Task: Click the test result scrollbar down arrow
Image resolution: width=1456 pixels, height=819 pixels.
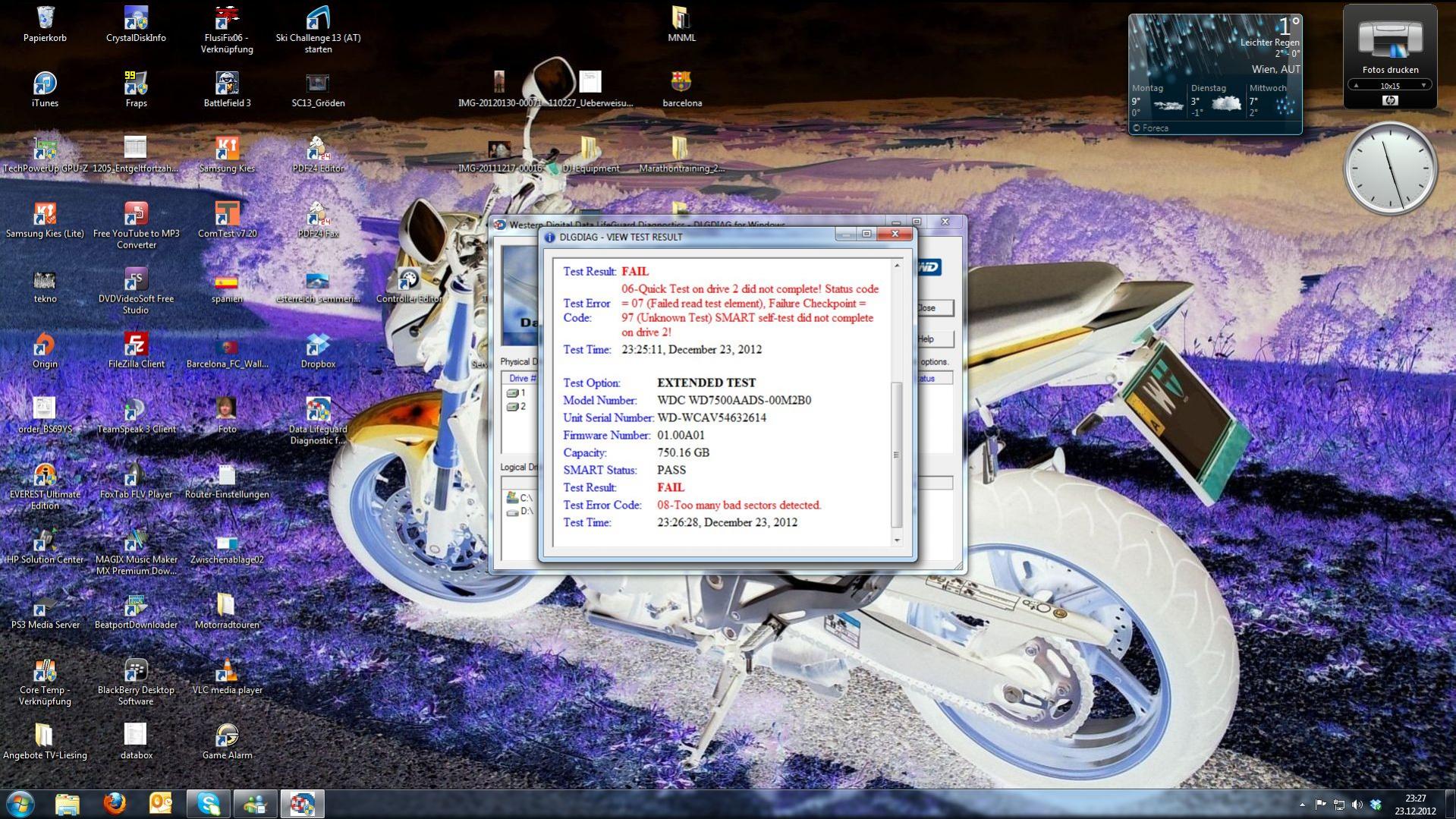Action: pyautogui.click(x=897, y=540)
